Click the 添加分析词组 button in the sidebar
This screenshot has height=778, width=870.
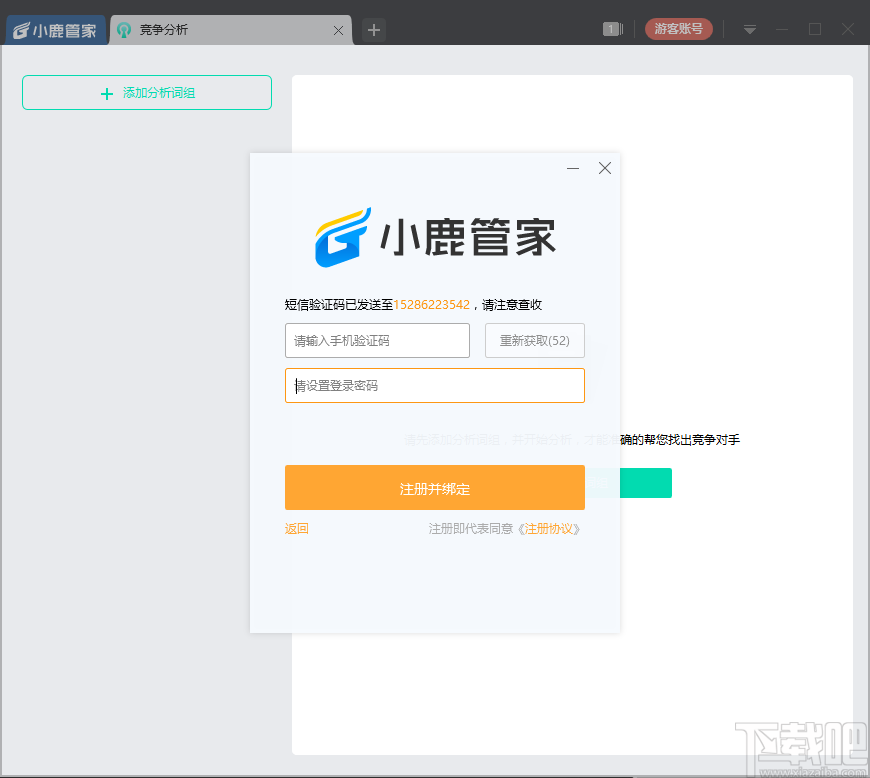pyautogui.click(x=146, y=92)
